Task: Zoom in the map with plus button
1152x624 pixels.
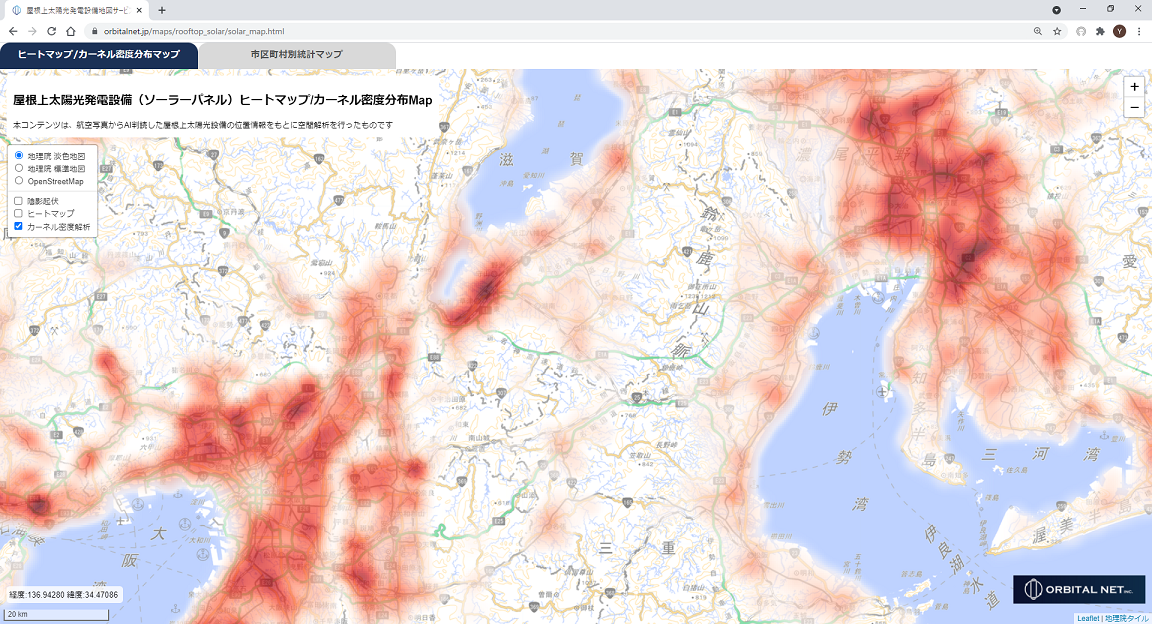Action: point(1134,87)
